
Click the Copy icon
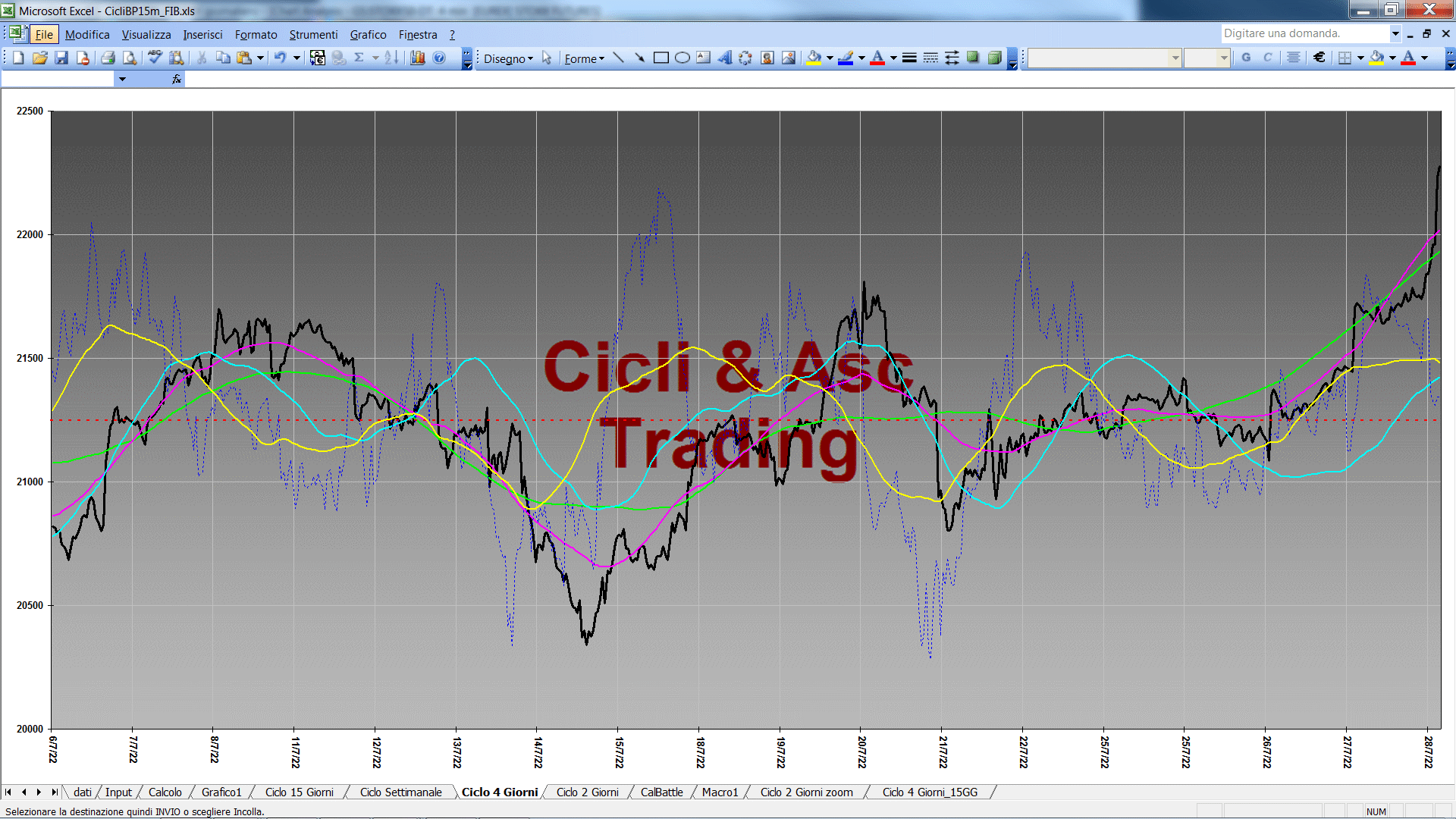pyautogui.click(x=223, y=58)
